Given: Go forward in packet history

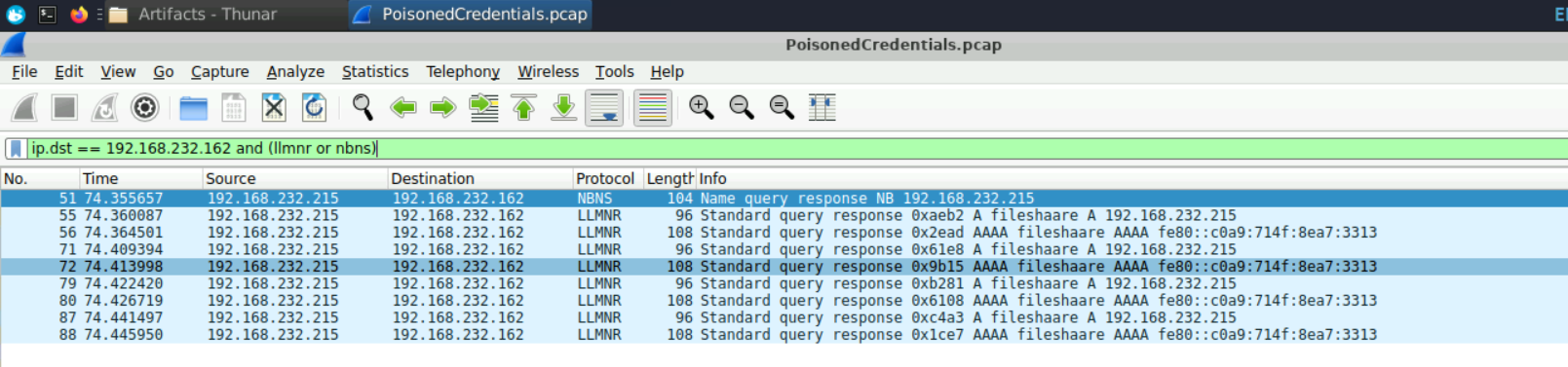Looking at the screenshot, I should click(442, 107).
